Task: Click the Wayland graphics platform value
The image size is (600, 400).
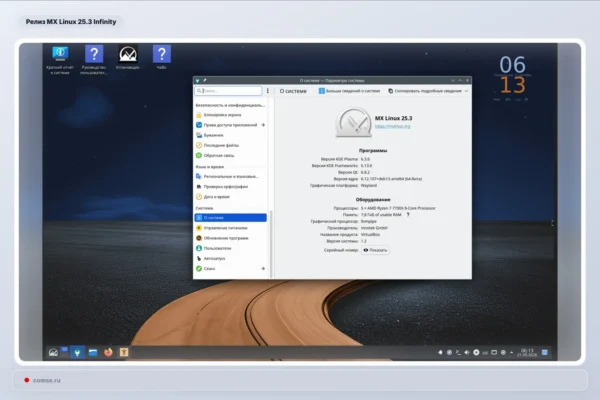Action: pyautogui.click(x=369, y=185)
